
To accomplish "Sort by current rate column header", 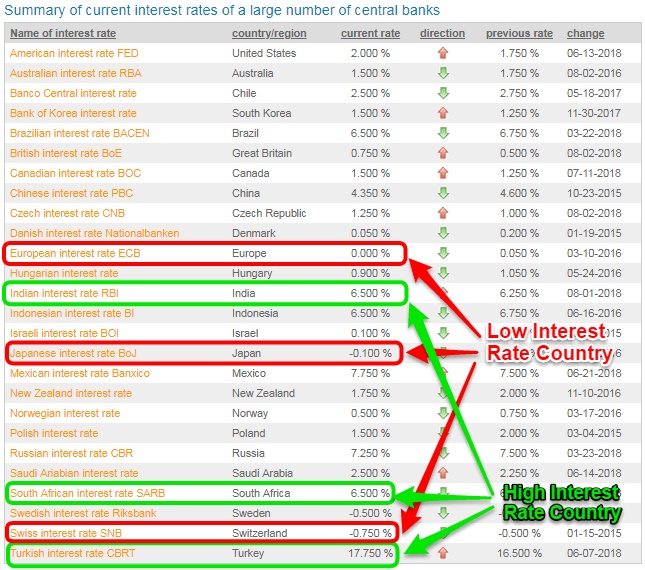I will pos(370,33).
